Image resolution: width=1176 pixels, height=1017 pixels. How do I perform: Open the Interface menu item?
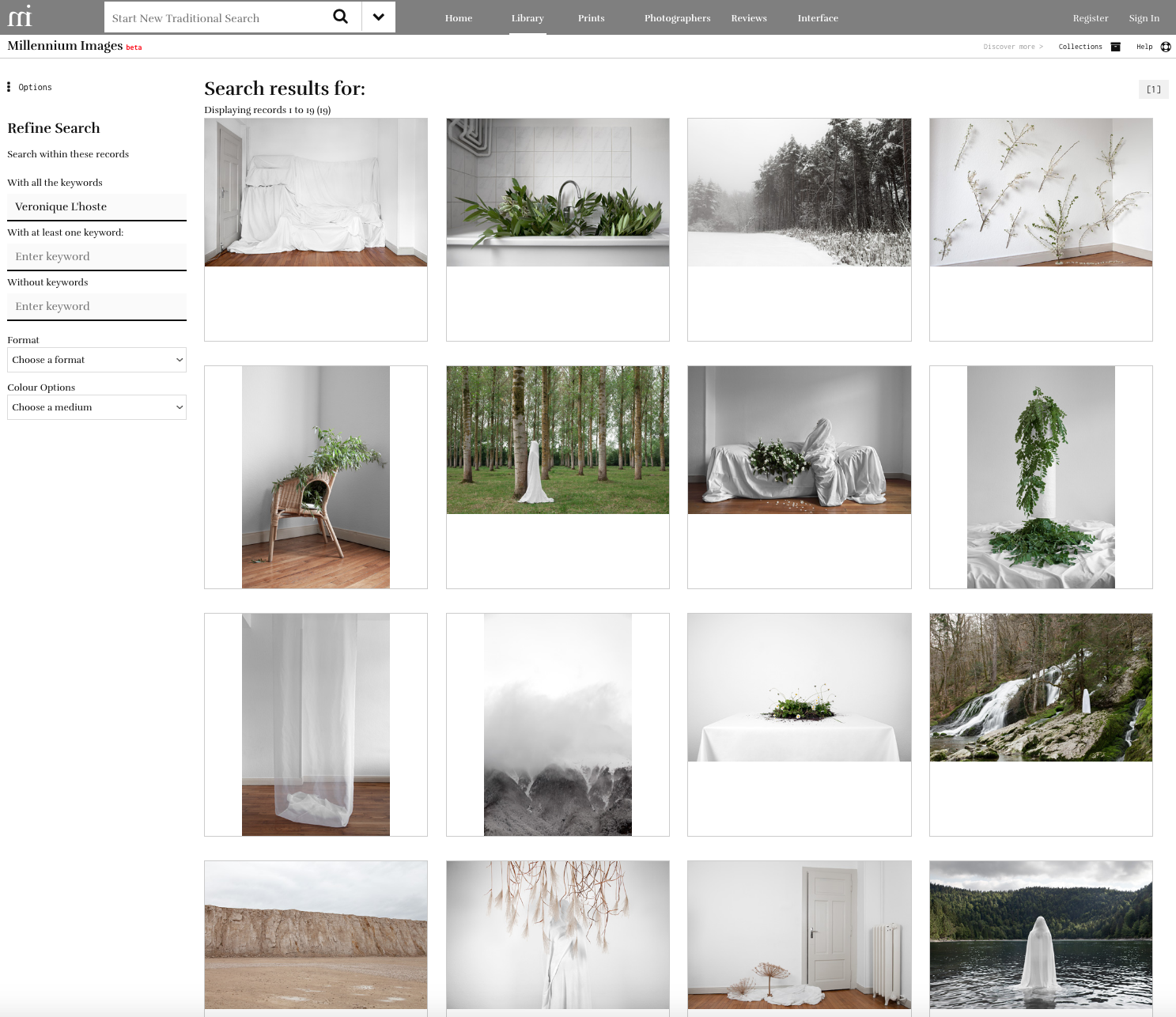[818, 18]
